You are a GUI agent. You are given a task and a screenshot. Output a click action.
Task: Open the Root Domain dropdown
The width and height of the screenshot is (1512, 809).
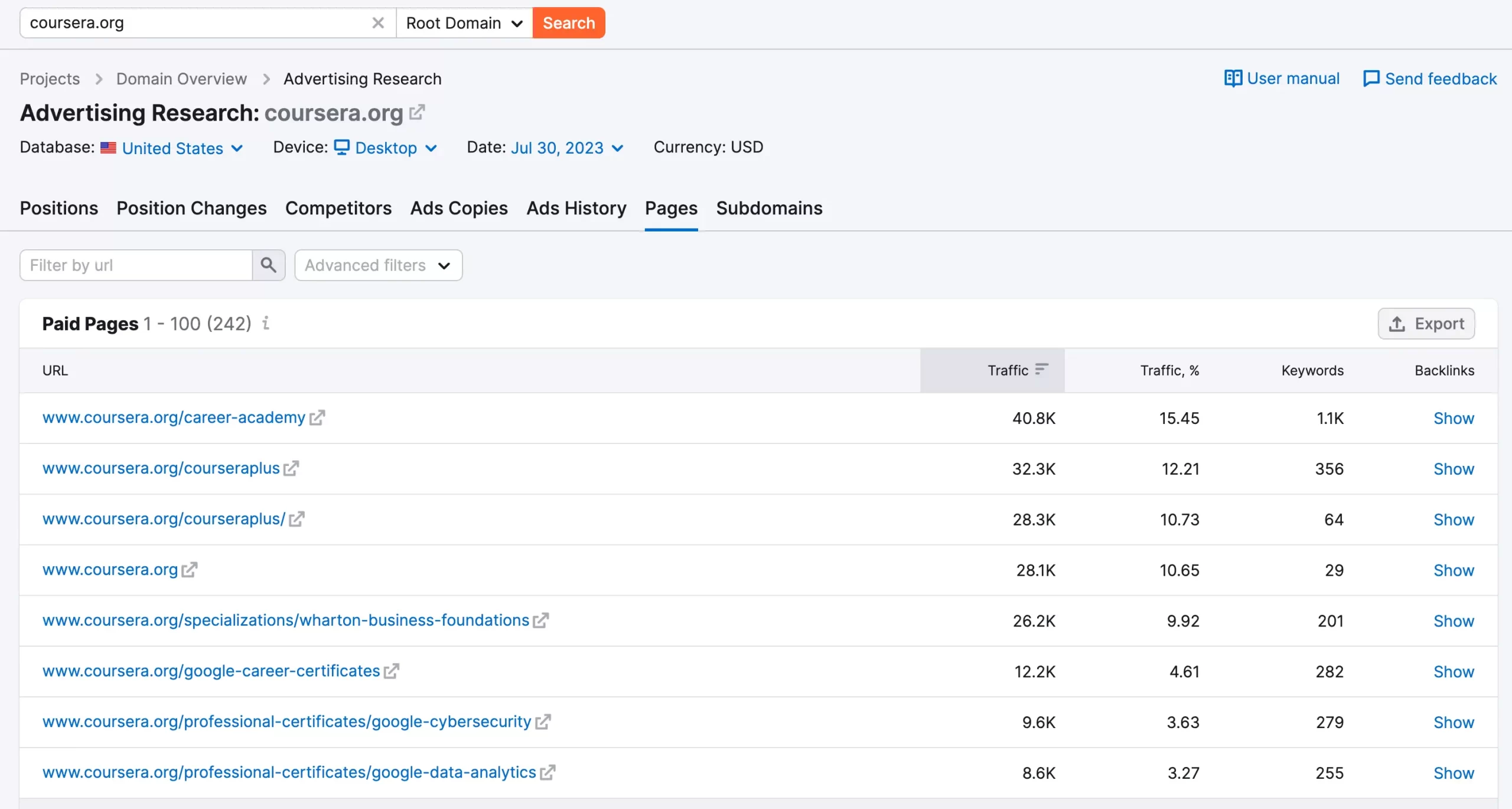point(464,23)
